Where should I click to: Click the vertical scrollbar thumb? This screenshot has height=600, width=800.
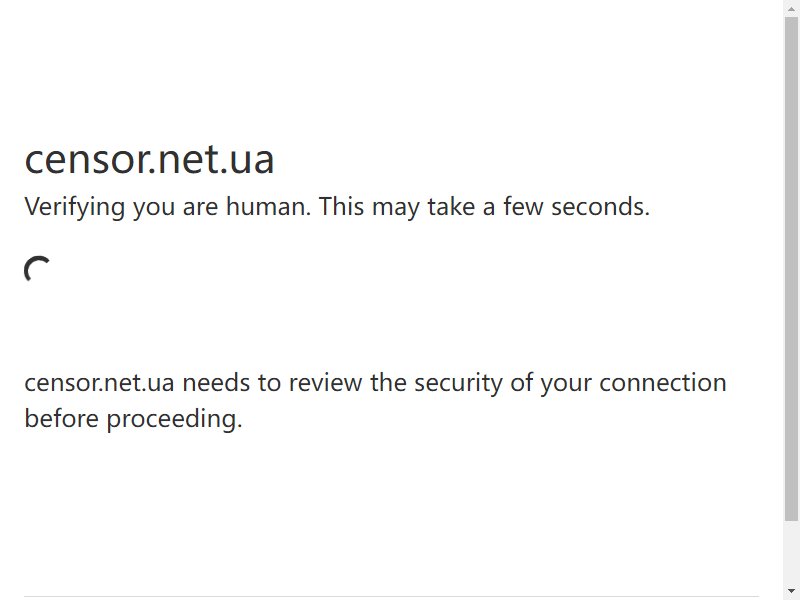pos(791,269)
